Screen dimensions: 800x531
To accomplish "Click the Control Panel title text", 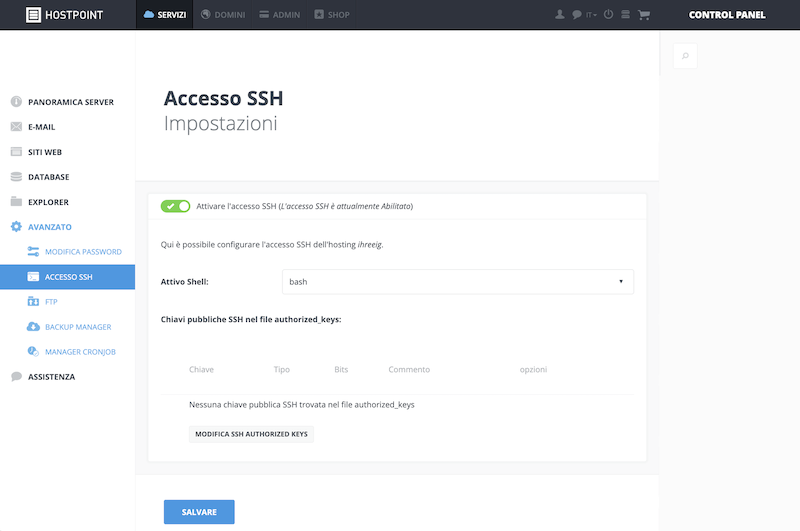I will pyautogui.click(x=727, y=15).
